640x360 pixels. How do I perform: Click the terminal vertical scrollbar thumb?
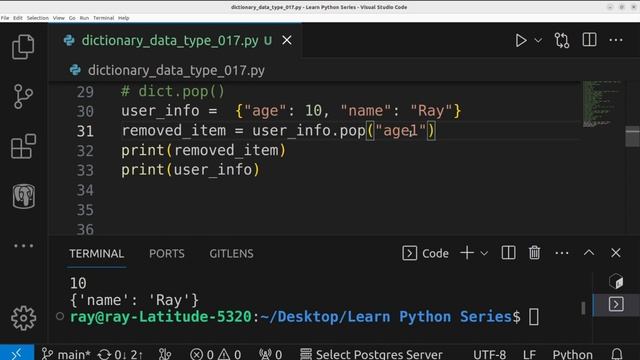pos(584,308)
